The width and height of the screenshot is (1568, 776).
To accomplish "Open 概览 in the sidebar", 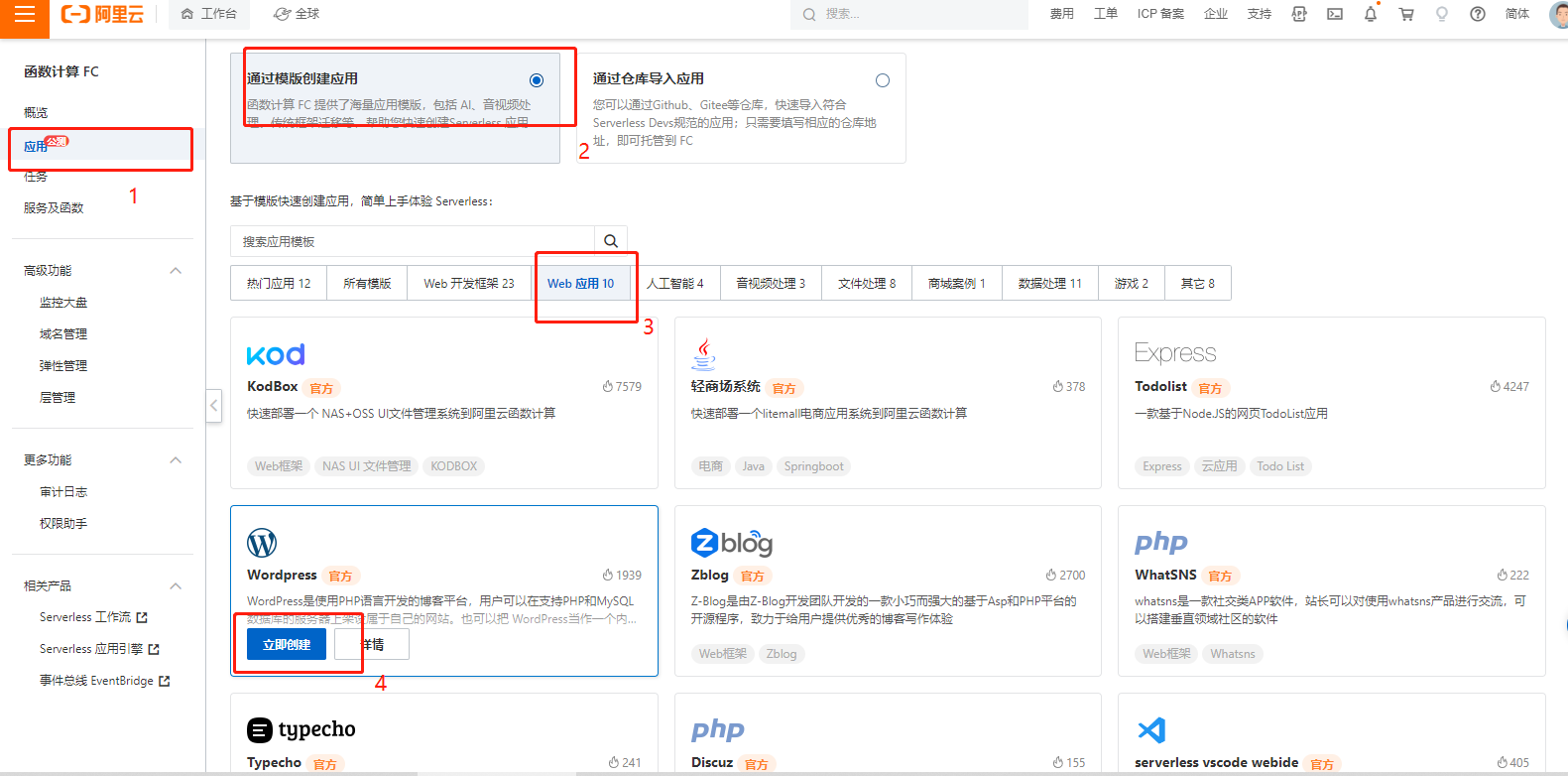I will 36,113.
